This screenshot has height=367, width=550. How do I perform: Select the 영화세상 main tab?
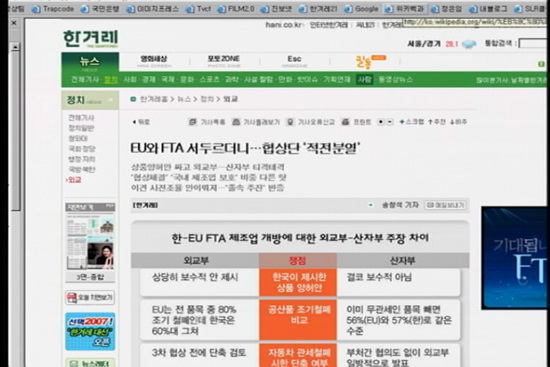click(154, 61)
